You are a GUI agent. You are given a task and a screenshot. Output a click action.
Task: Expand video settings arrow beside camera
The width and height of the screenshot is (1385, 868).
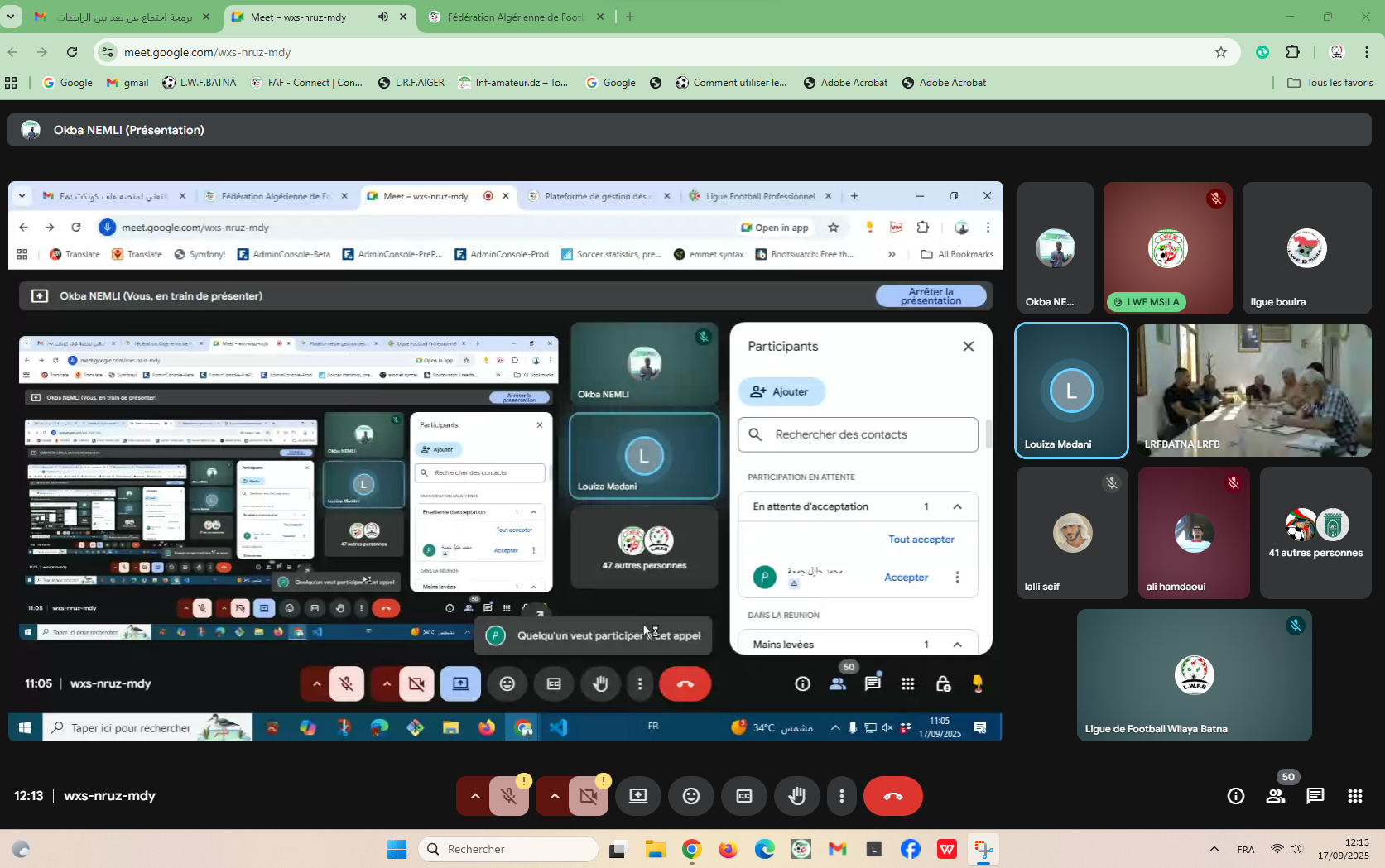554,796
